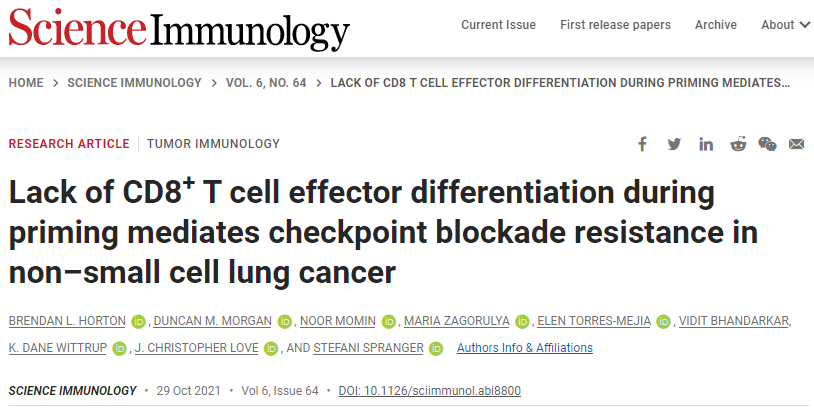Open the Science Immunology breadcrumb

[x=134, y=83]
